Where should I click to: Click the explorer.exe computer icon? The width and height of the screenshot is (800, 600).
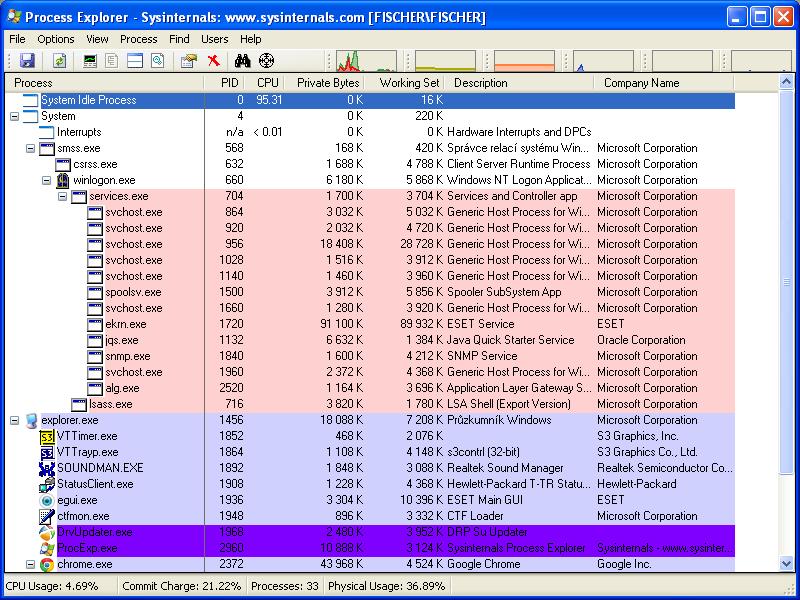pyautogui.click(x=31, y=420)
